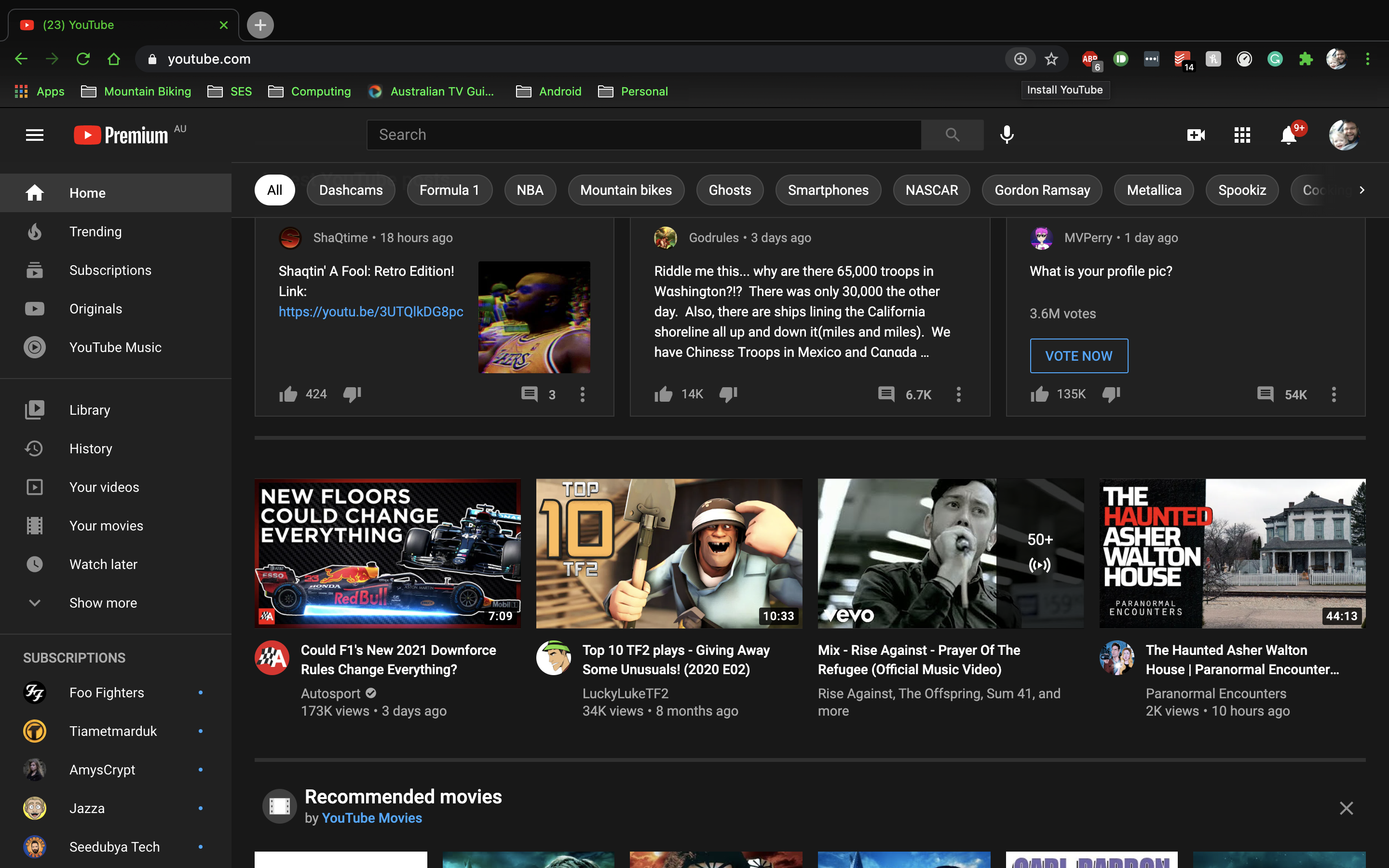Dislike the ShaQtime post

[x=352, y=394]
